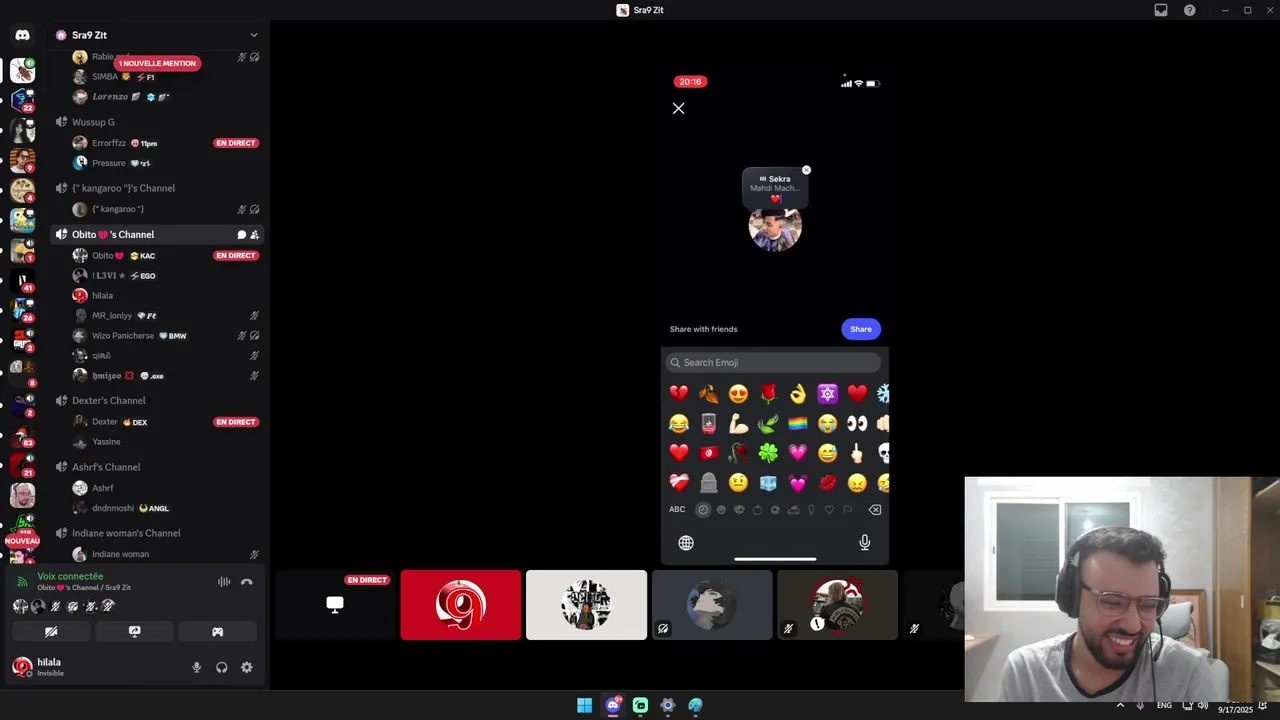This screenshot has width=1280, height=720.
Task: Pick the headstone emoji
Action: tap(708, 483)
